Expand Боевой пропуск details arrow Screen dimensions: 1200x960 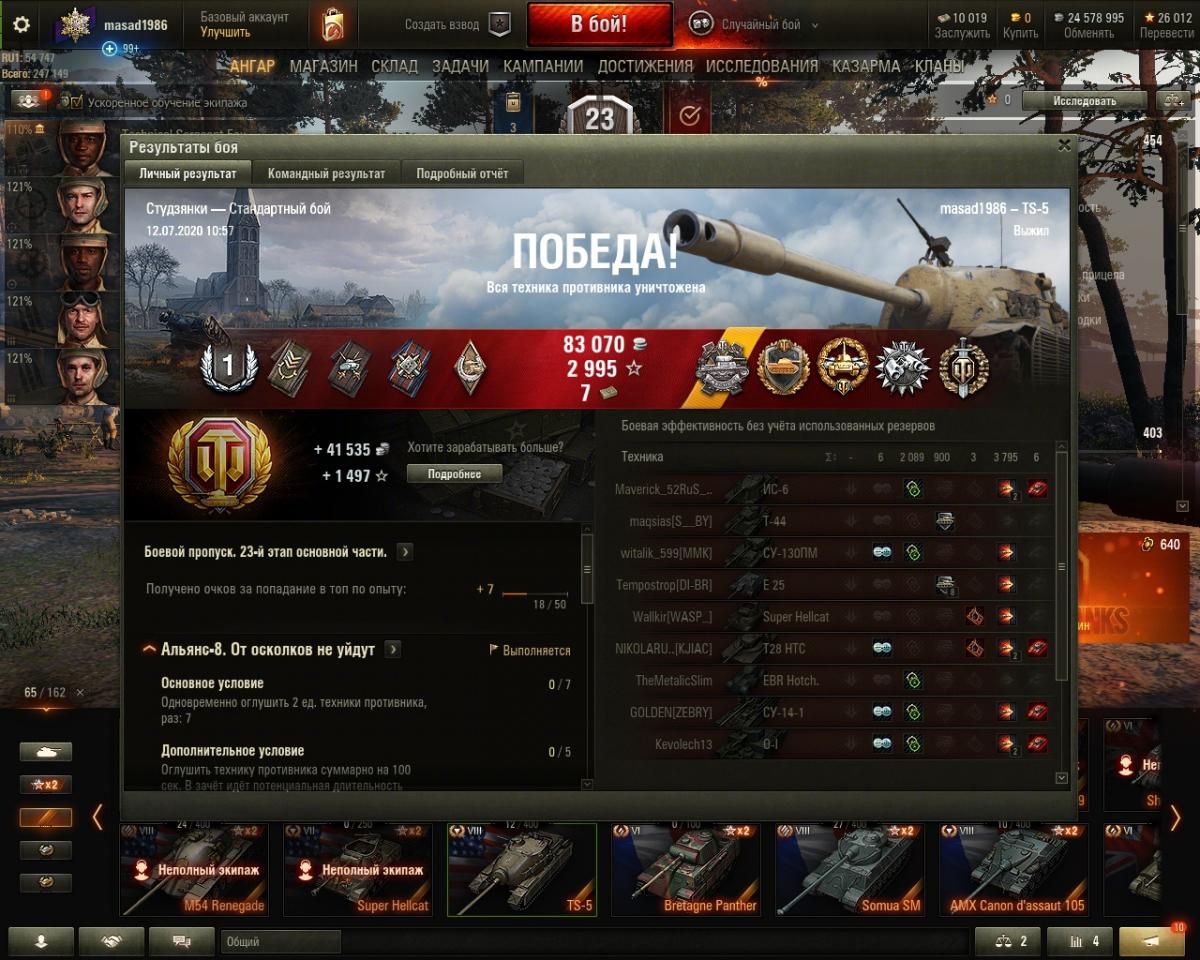405,552
